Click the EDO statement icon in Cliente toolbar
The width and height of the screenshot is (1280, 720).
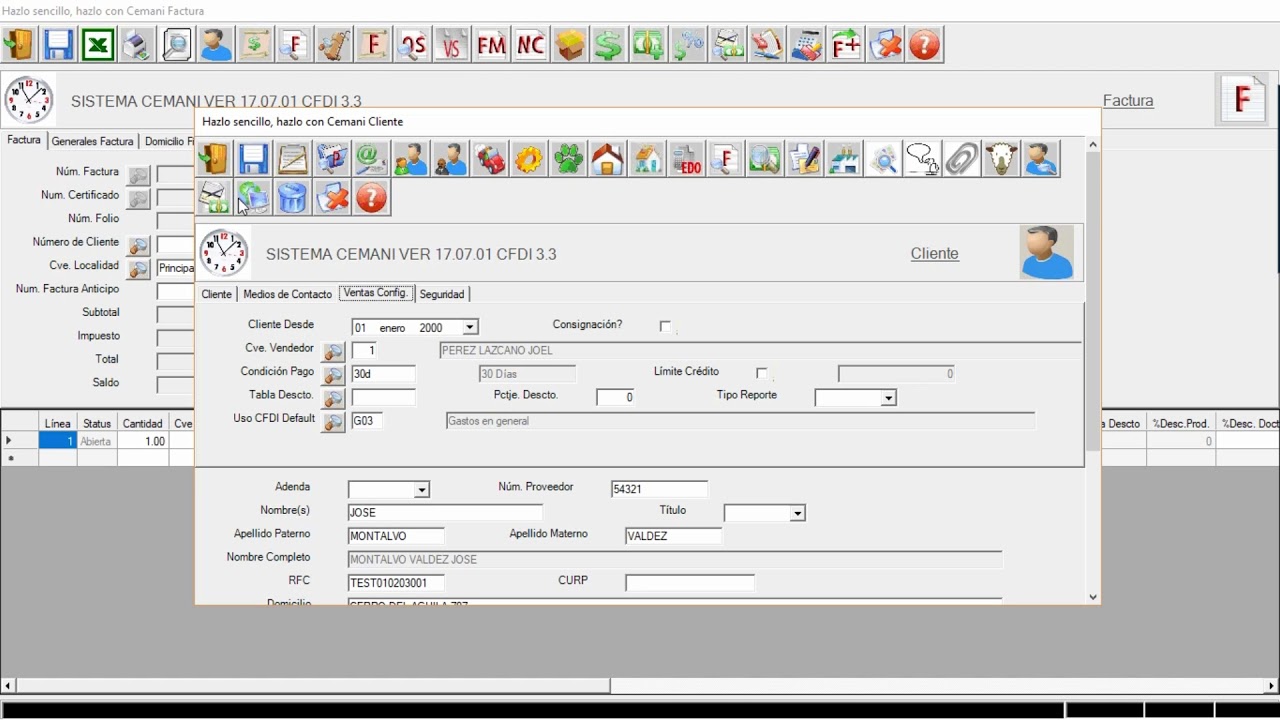[686, 159]
